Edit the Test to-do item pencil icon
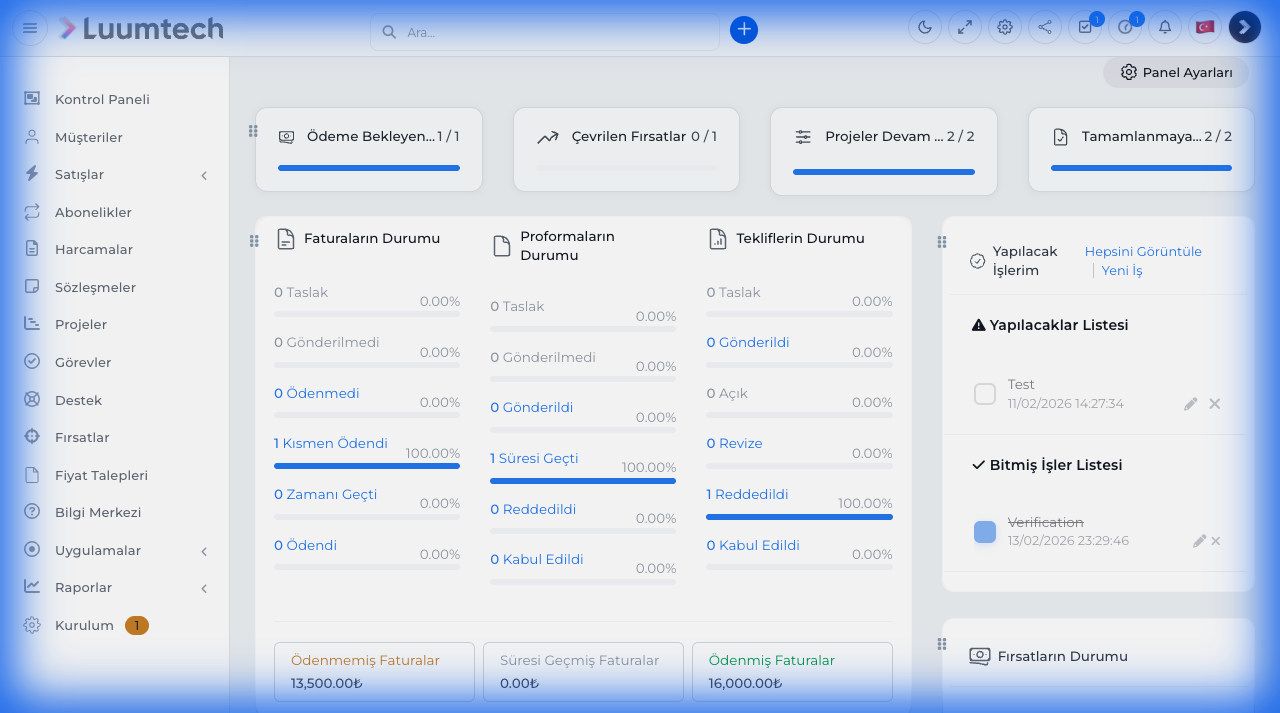Screen dimensions: 1280x713 [1190, 404]
